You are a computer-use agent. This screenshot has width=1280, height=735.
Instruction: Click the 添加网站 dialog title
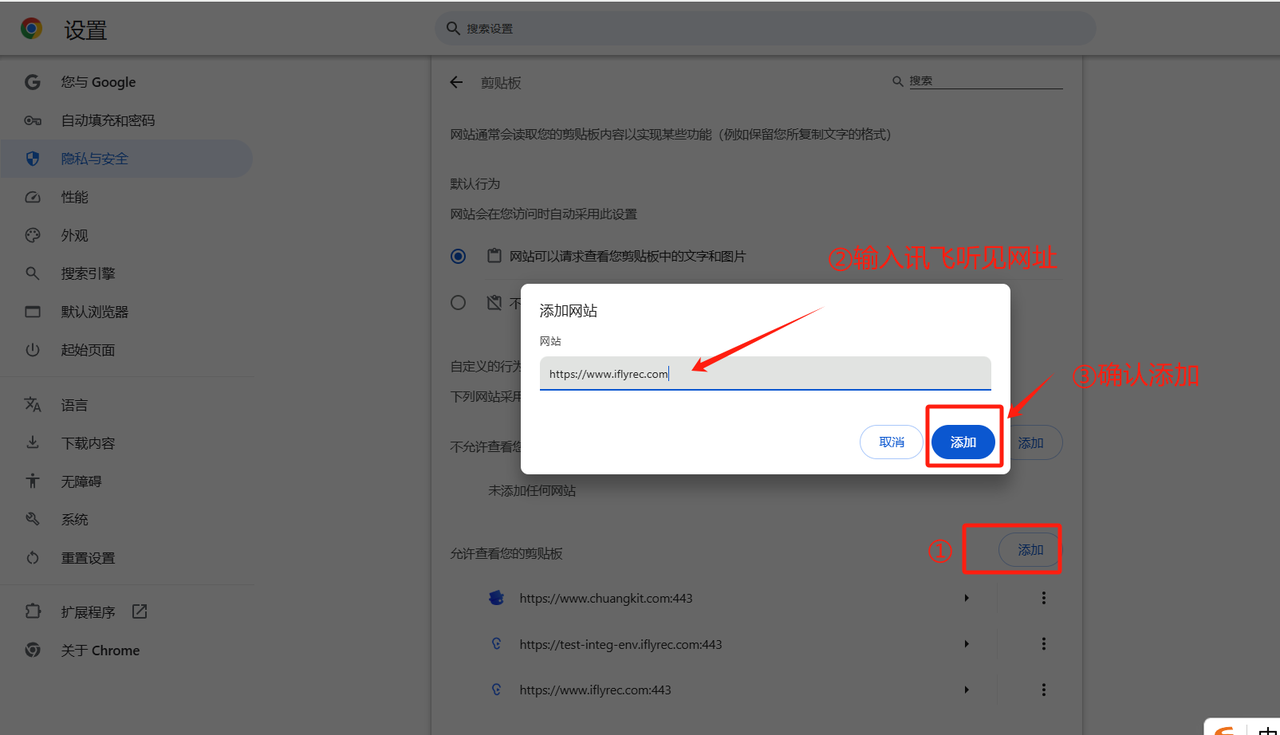569,311
